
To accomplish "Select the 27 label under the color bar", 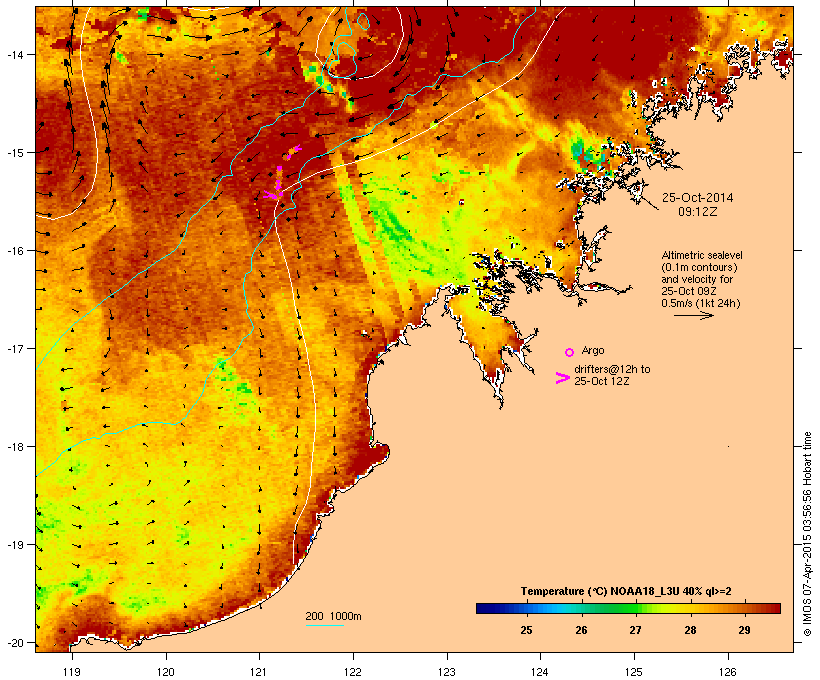I will pyautogui.click(x=635, y=630).
